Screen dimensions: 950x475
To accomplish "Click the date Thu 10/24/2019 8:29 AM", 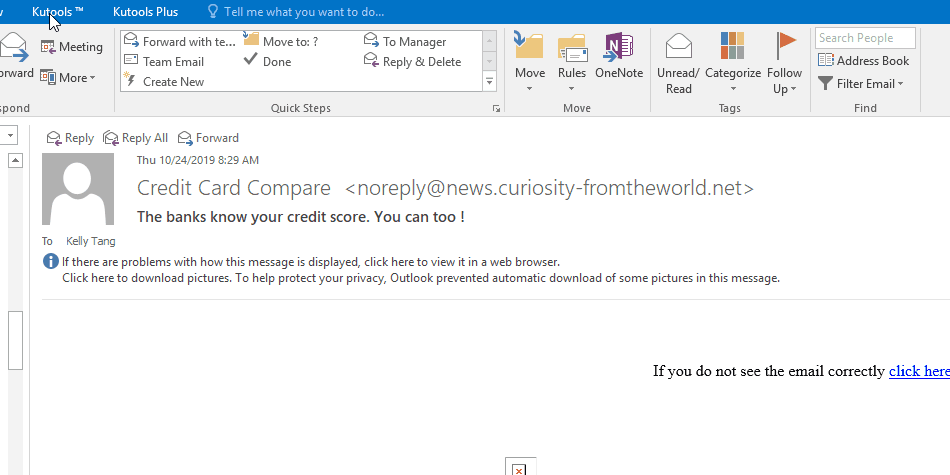I will [198, 160].
